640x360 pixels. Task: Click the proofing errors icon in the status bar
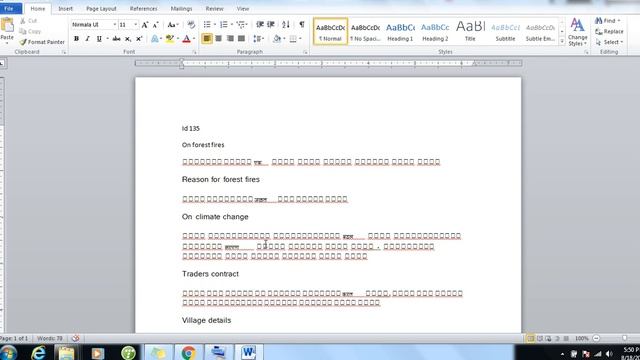pos(76,338)
